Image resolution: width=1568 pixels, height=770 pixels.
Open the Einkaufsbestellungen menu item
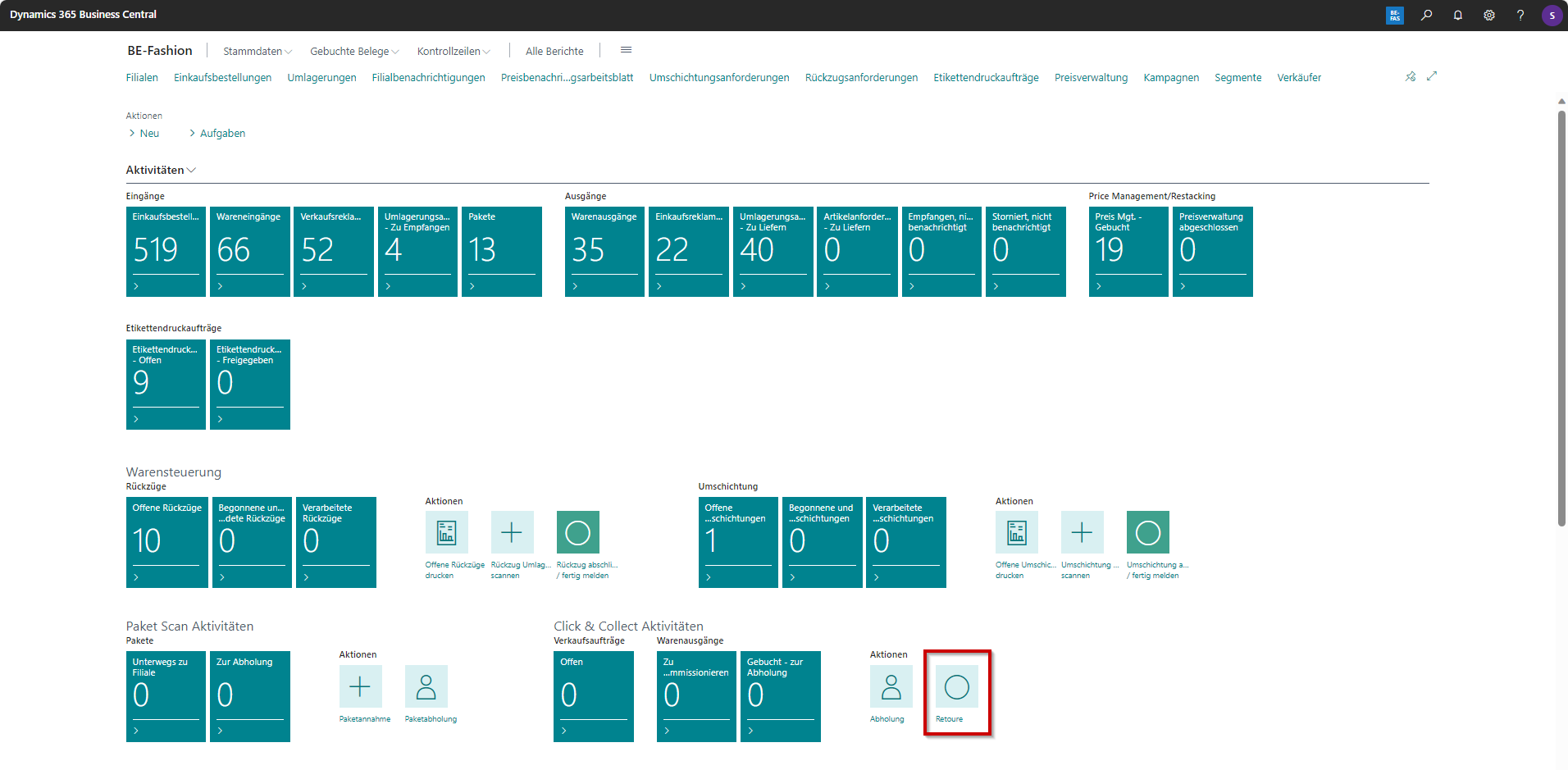pos(222,78)
